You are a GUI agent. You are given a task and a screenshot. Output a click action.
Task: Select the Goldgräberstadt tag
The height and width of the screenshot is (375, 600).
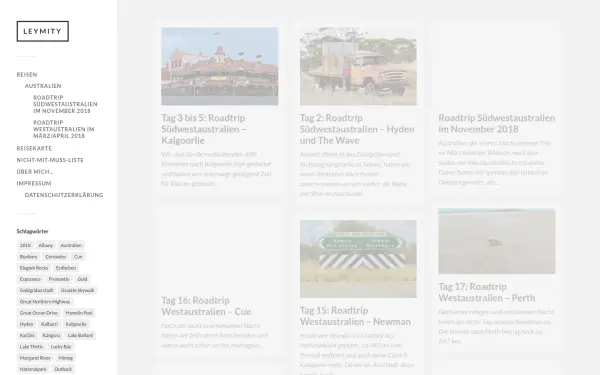point(36,290)
